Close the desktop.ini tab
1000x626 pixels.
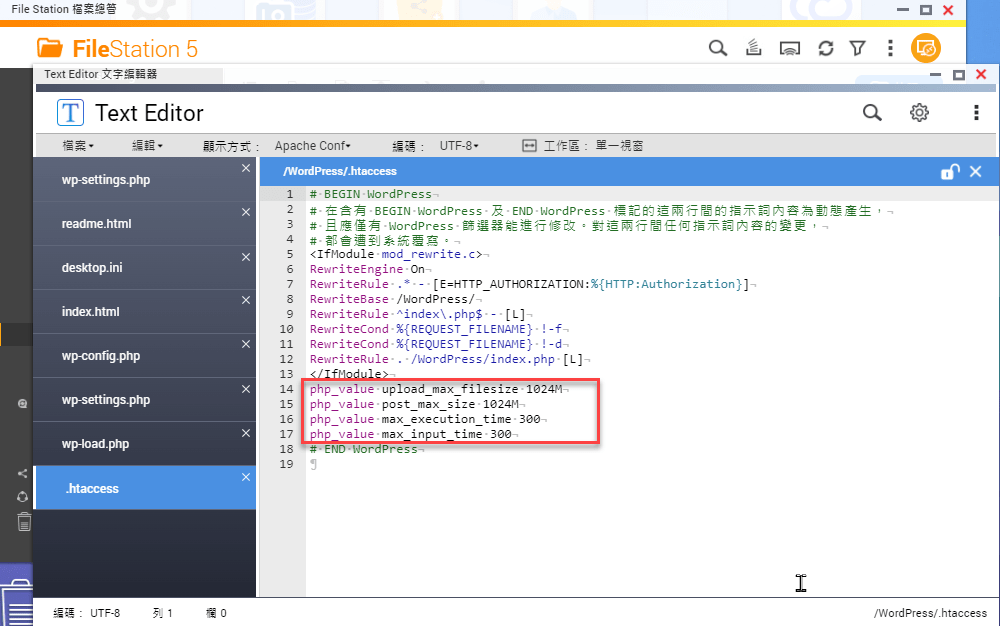(x=246, y=257)
